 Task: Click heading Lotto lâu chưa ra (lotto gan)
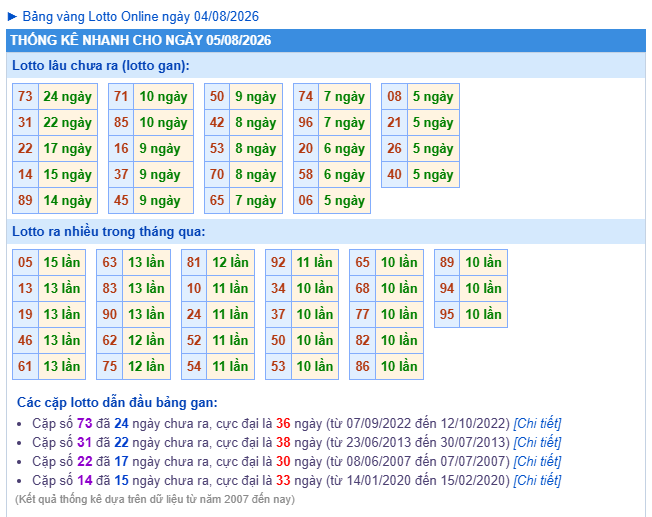point(101,65)
